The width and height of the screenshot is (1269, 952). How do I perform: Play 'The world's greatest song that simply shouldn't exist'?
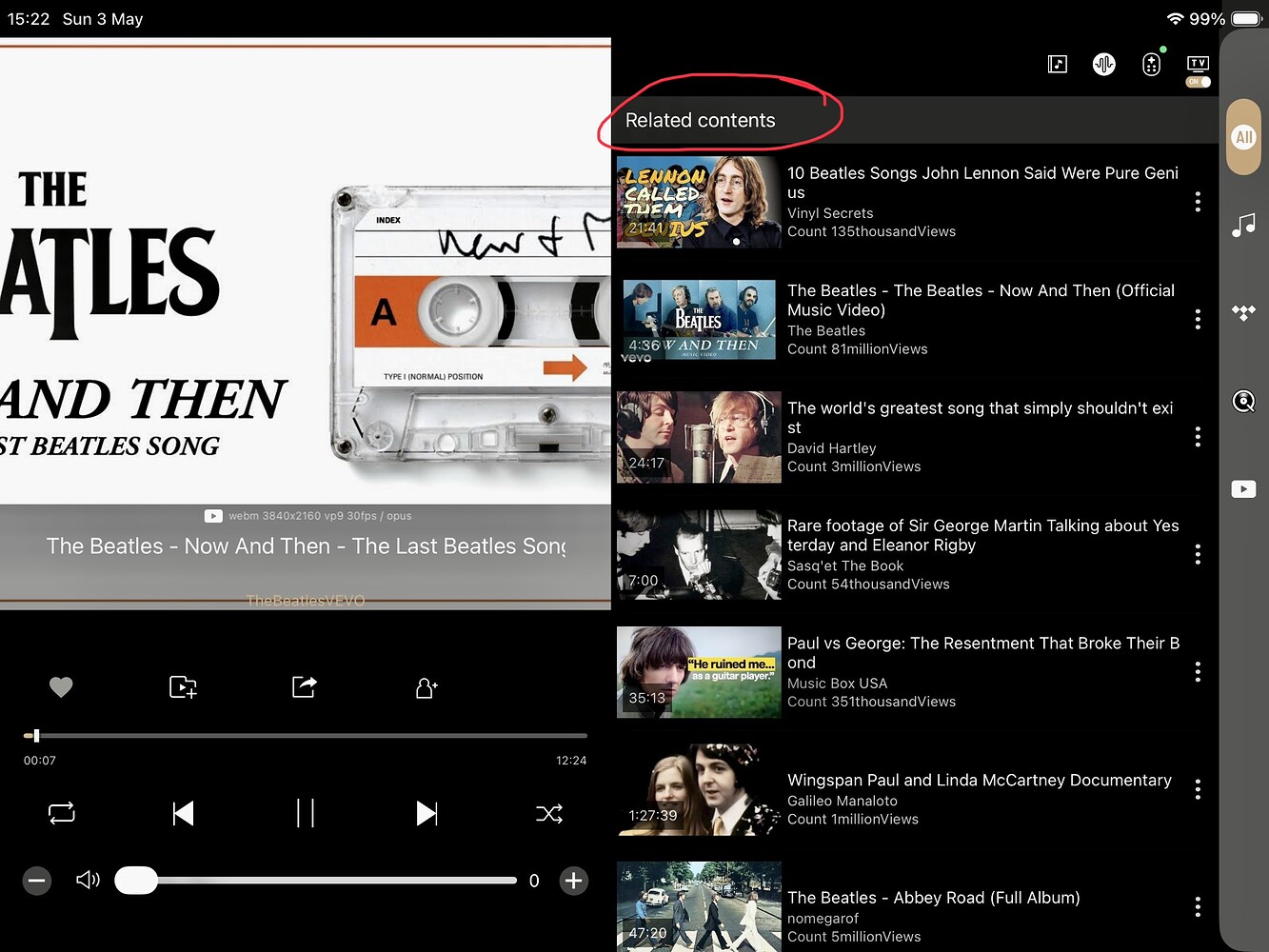coord(980,418)
